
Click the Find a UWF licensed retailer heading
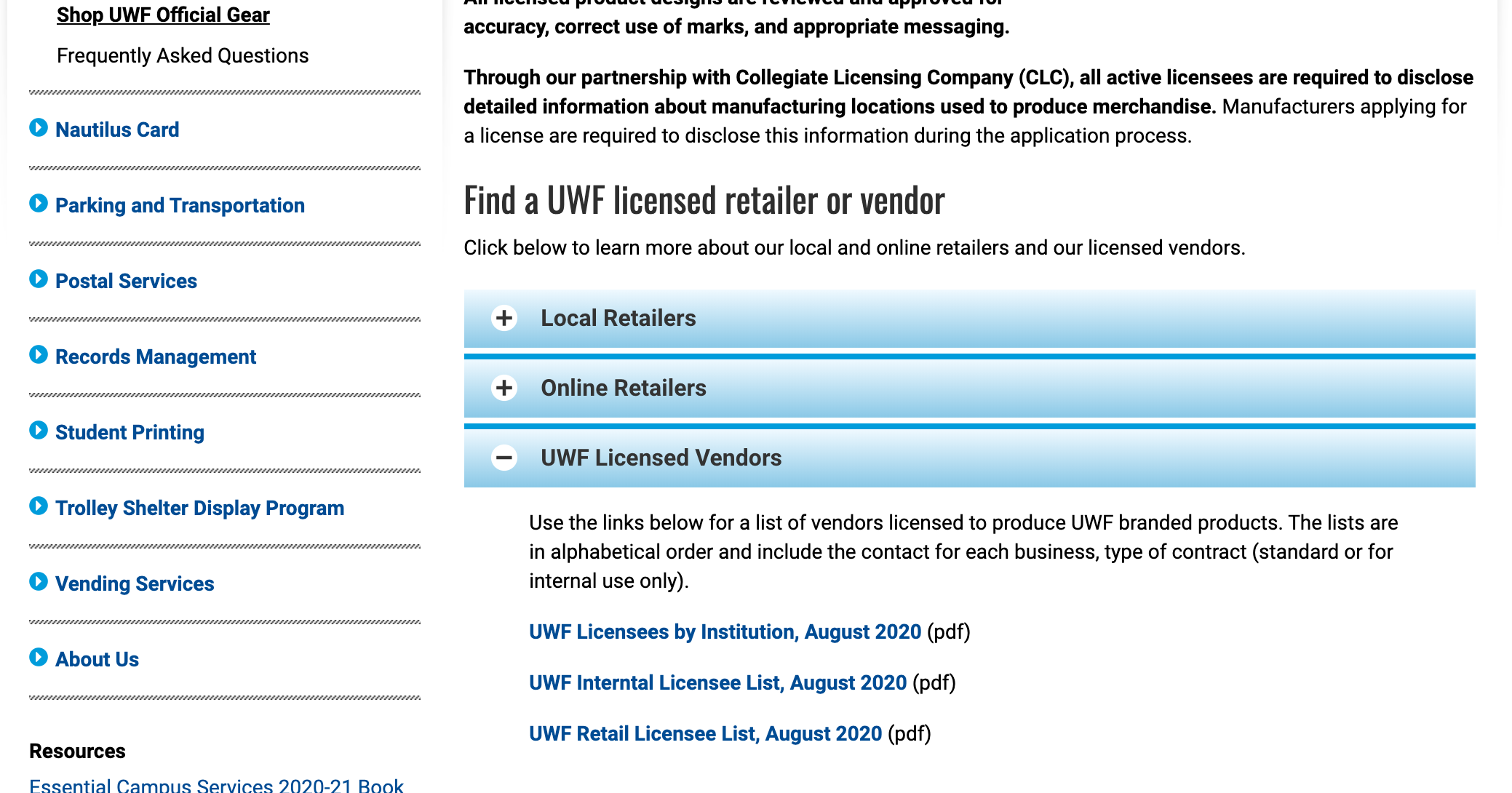[x=704, y=200]
